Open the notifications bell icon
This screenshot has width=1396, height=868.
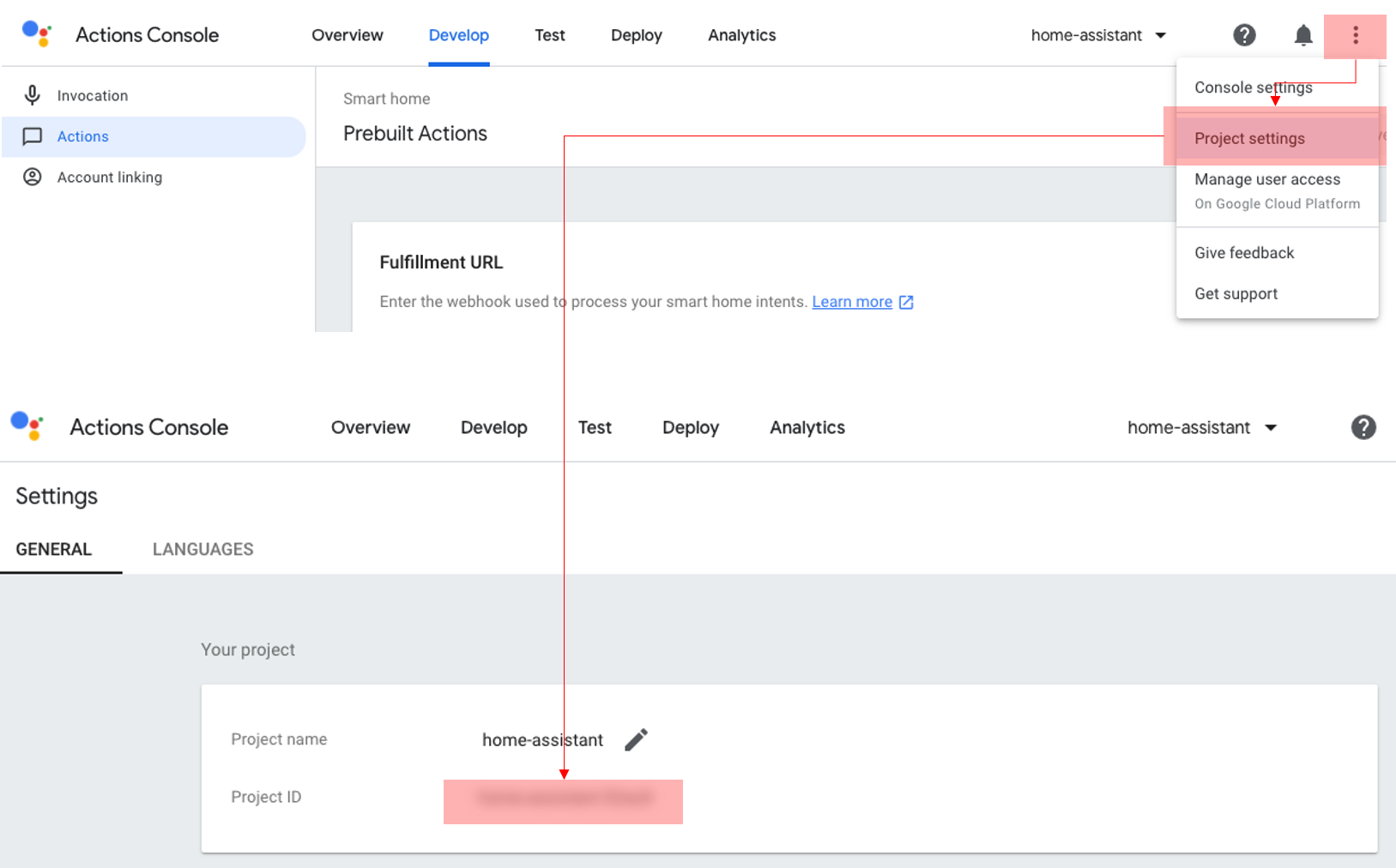pyautogui.click(x=1303, y=35)
